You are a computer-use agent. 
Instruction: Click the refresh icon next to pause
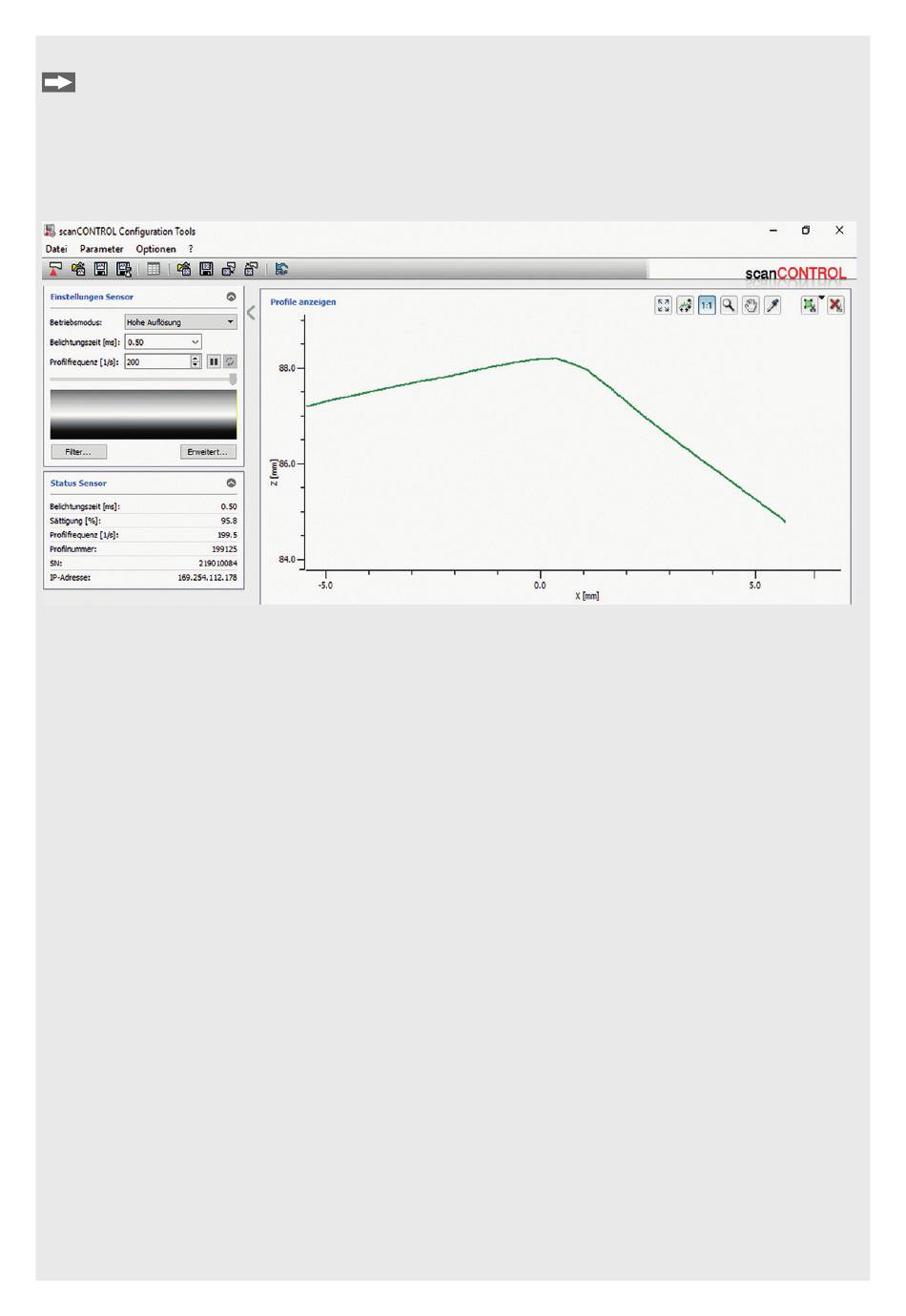click(230, 361)
